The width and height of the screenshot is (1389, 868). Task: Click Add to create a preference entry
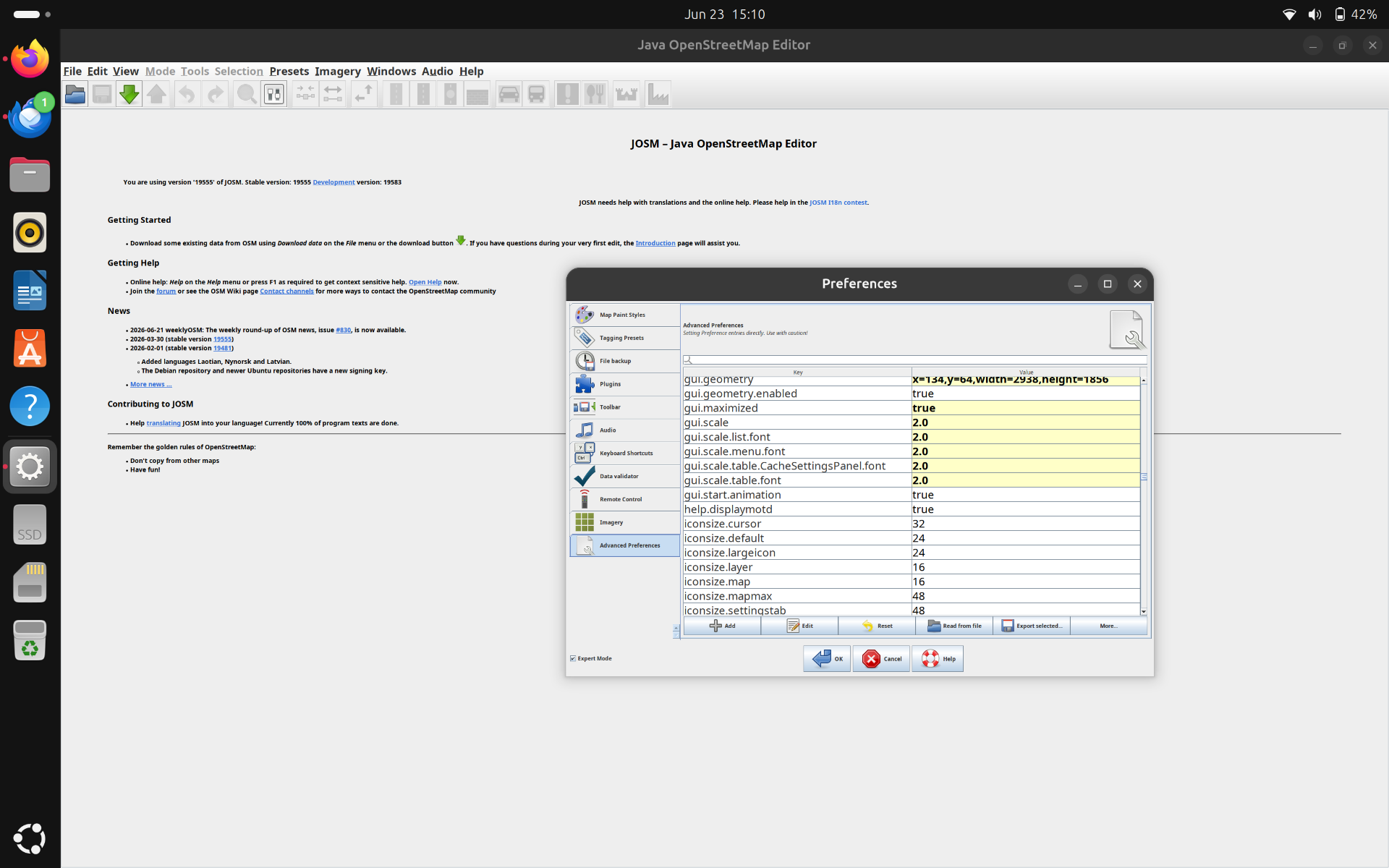(x=722, y=626)
